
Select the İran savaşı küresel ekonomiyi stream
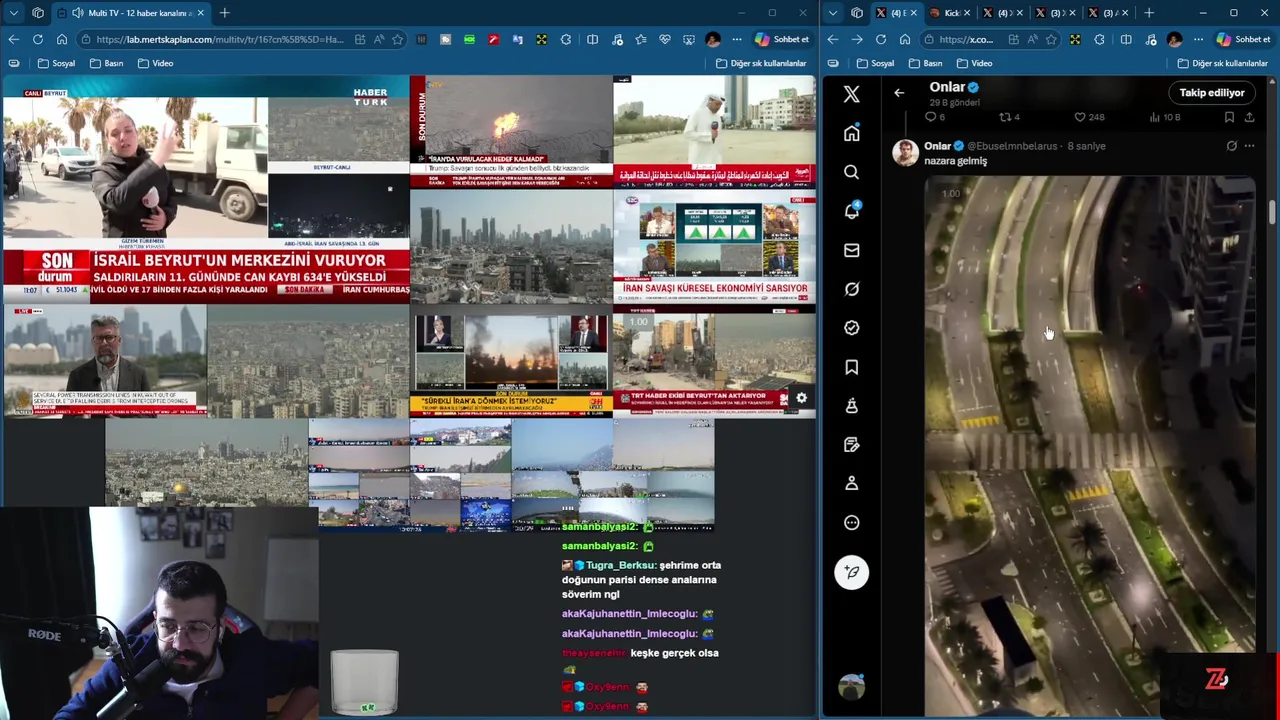coord(714,246)
